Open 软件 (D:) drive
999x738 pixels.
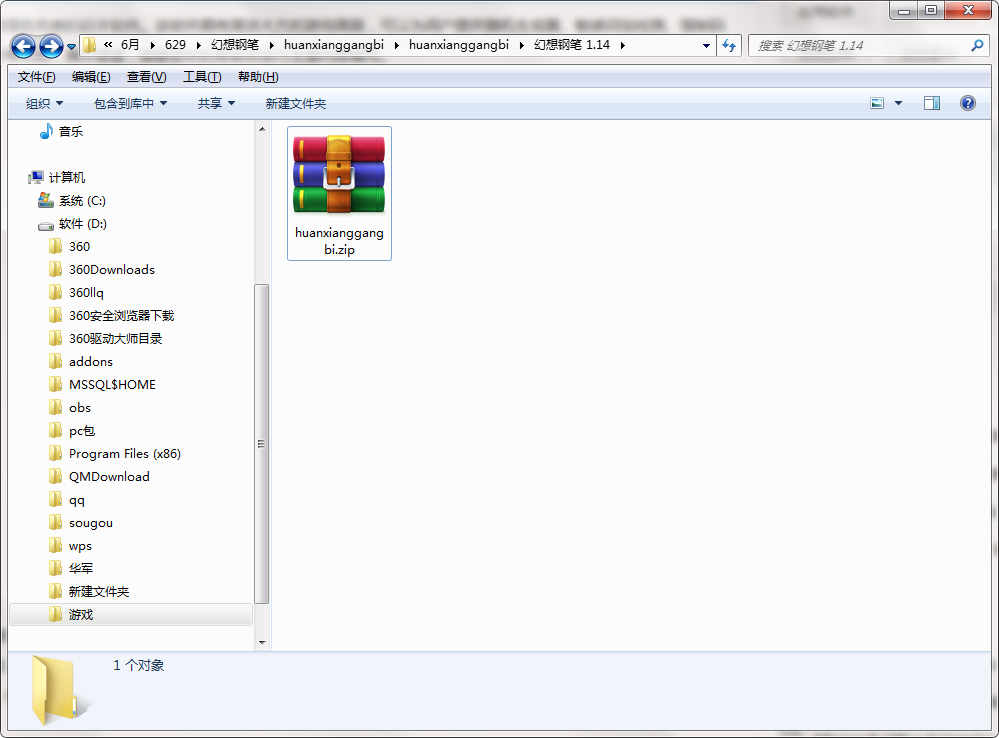(x=83, y=224)
